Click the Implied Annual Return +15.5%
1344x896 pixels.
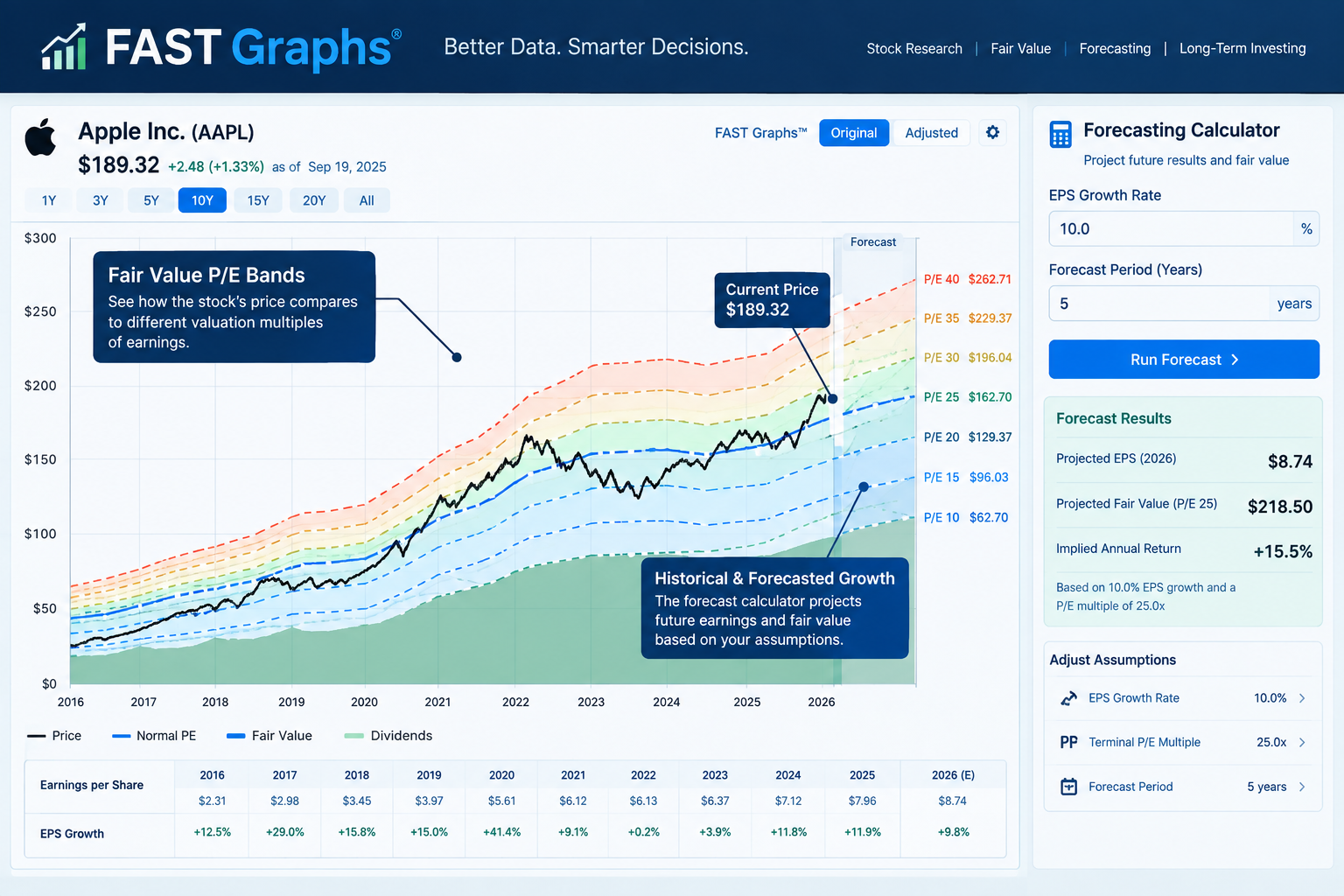[1283, 552]
